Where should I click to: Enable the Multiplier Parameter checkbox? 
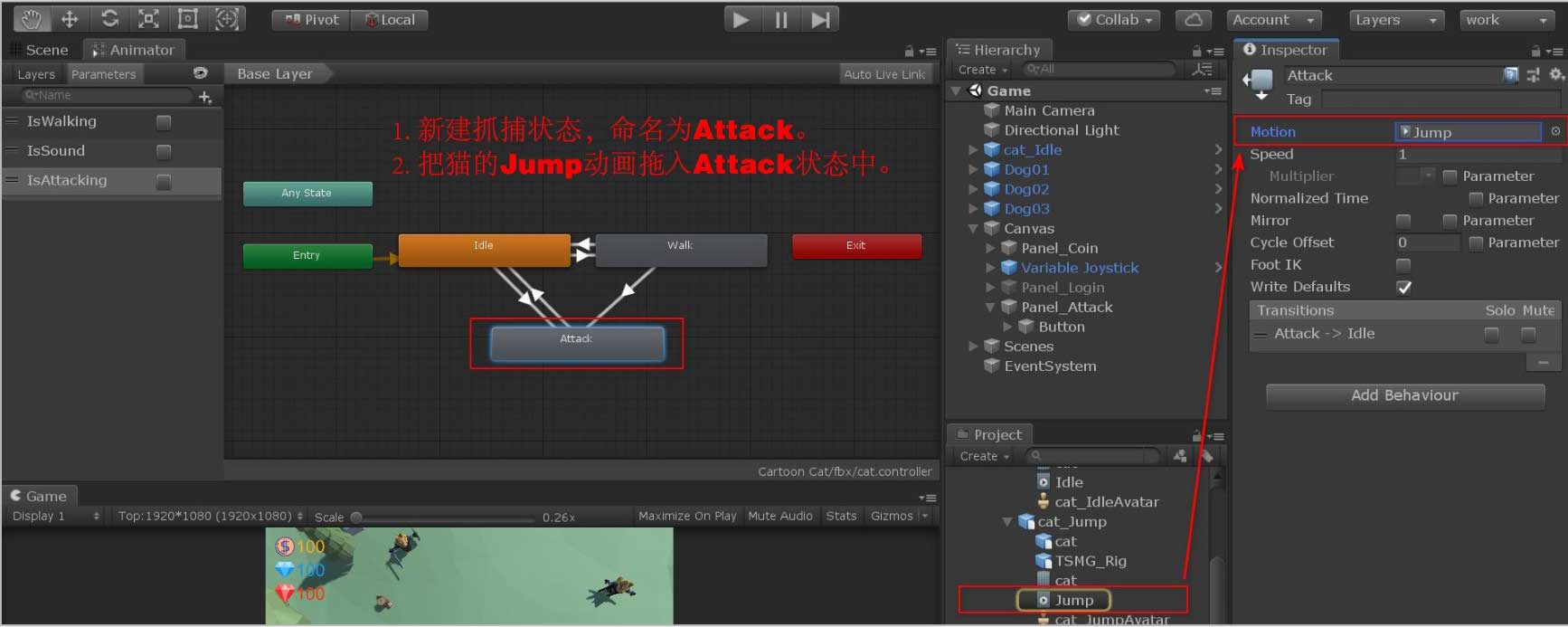(x=1450, y=176)
